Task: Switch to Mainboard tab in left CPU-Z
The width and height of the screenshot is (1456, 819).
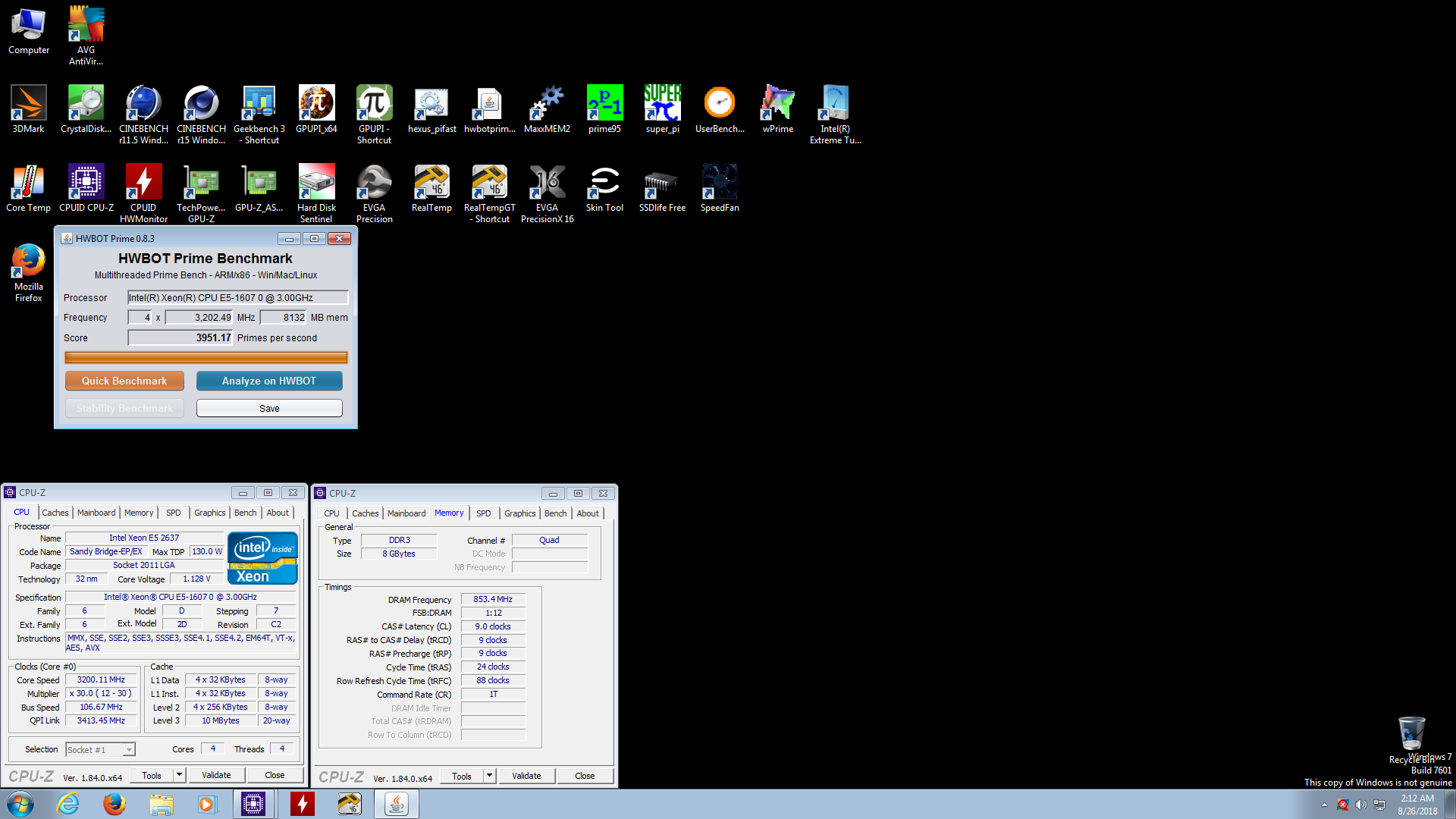Action: (96, 513)
